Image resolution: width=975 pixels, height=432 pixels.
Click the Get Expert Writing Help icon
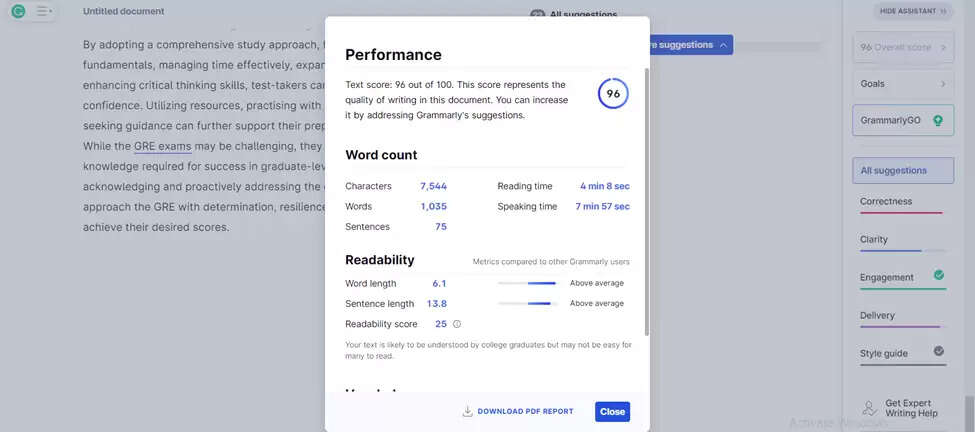point(869,408)
